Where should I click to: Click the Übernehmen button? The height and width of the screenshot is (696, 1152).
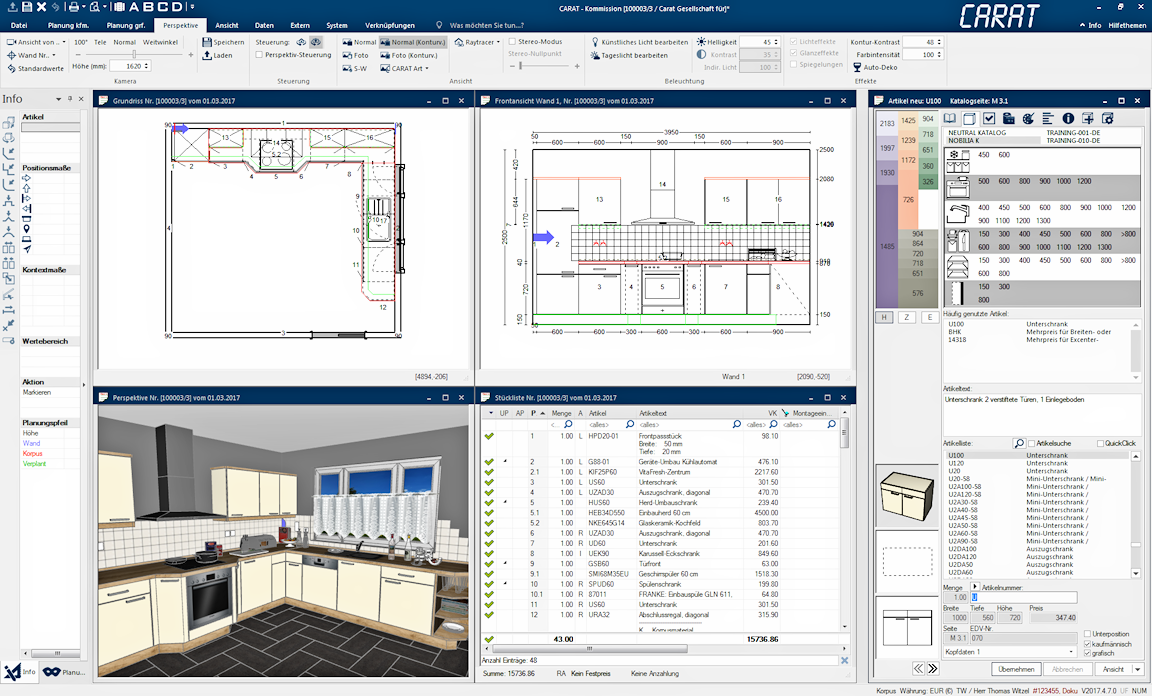coord(1016,669)
